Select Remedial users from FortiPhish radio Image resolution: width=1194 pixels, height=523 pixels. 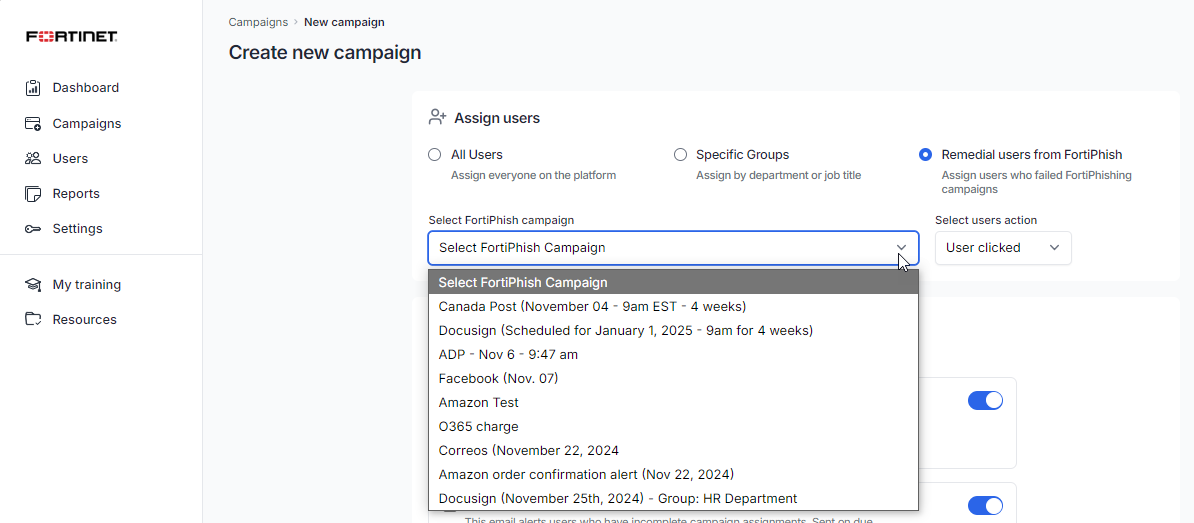[925, 155]
